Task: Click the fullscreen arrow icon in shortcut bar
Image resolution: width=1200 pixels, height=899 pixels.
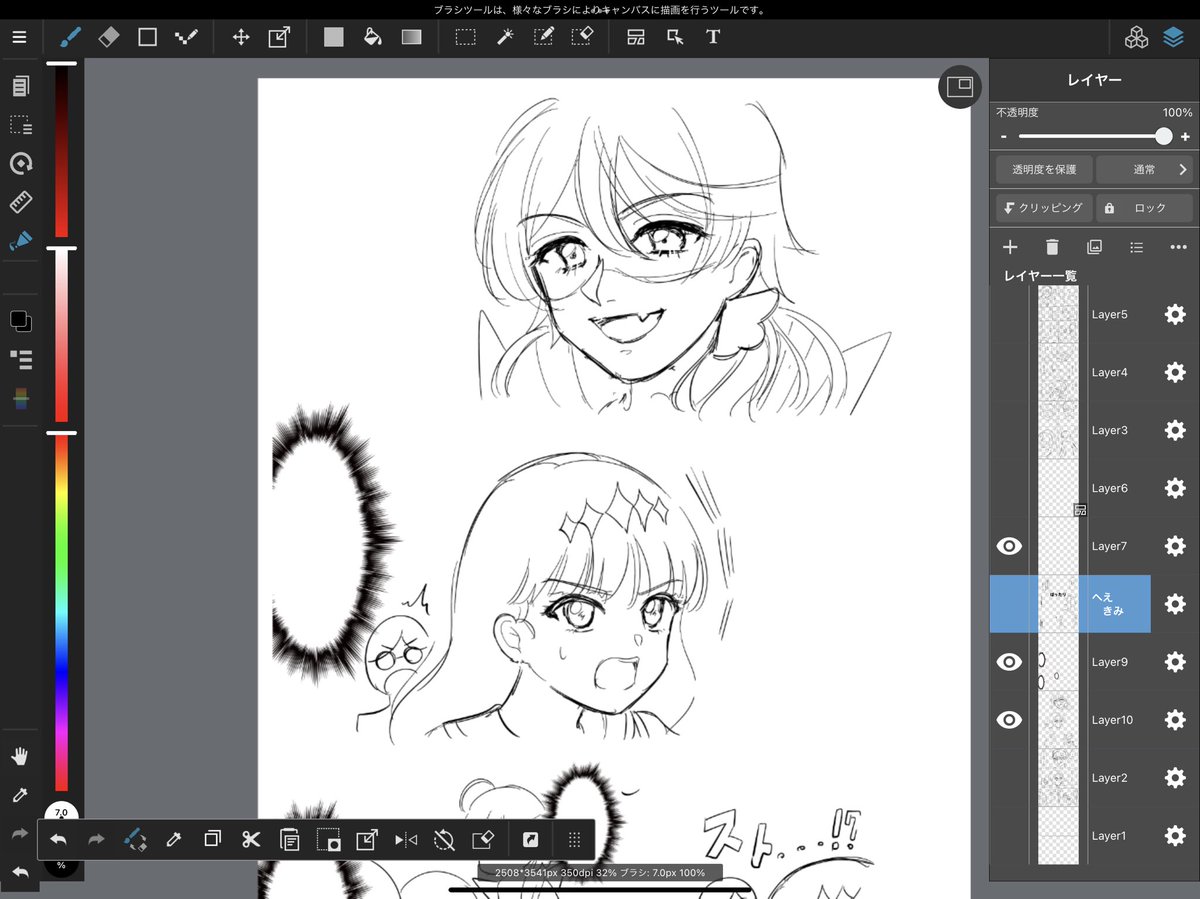Action: (x=531, y=840)
